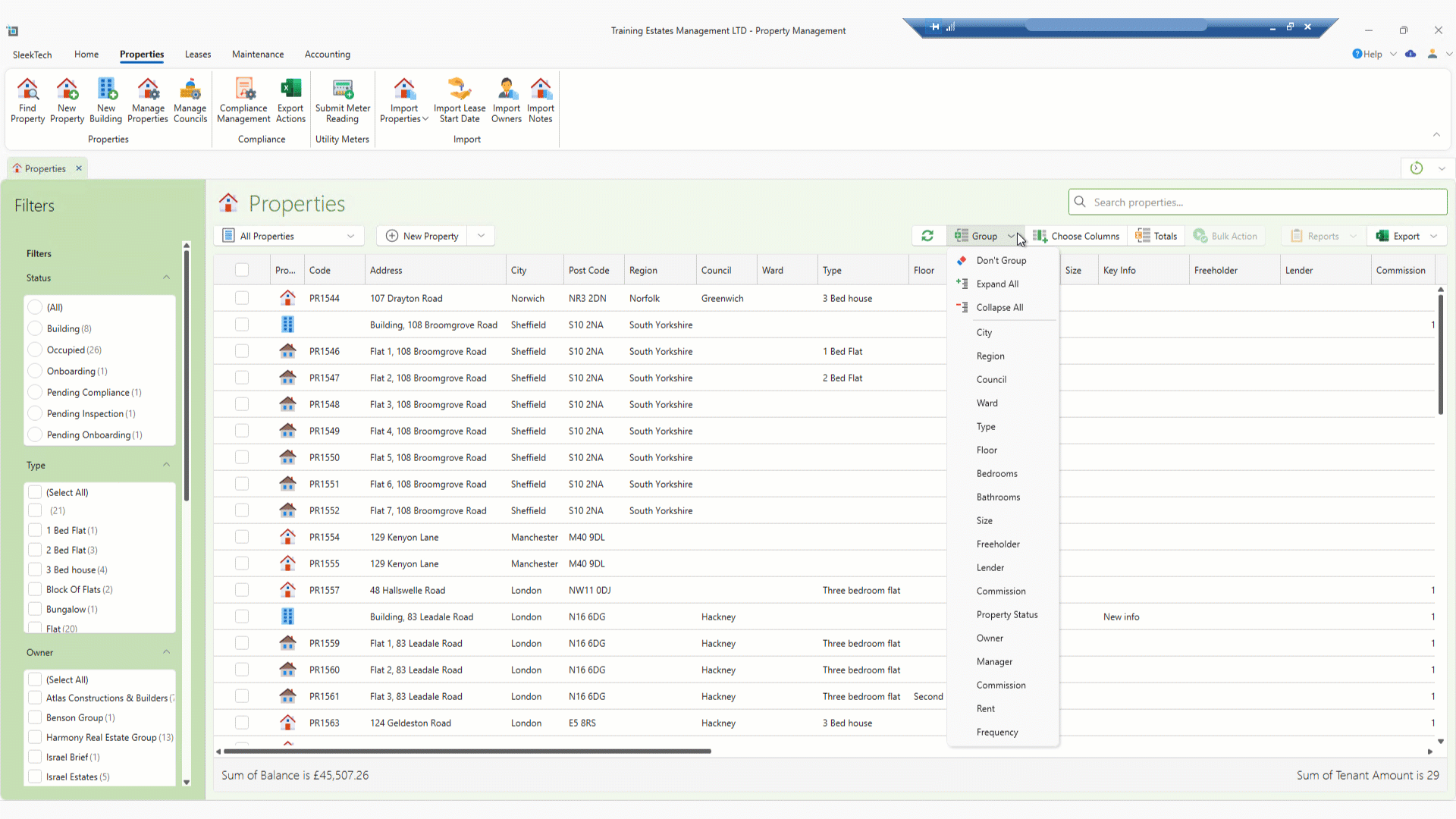Check the 3 Bed house type filter
The height and width of the screenshot is (819, 1456).
tap(35, 570)
